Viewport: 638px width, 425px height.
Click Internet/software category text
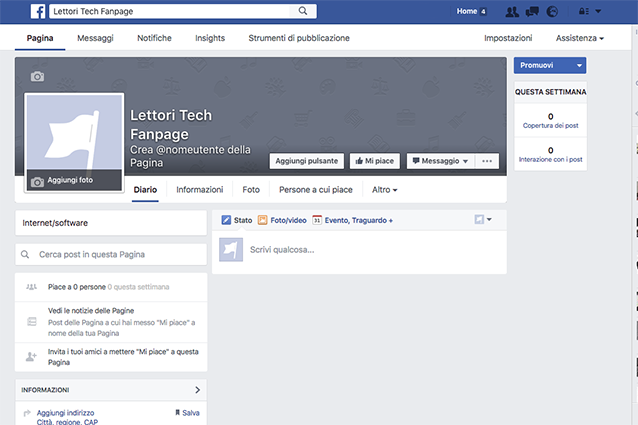pos(55,223)
